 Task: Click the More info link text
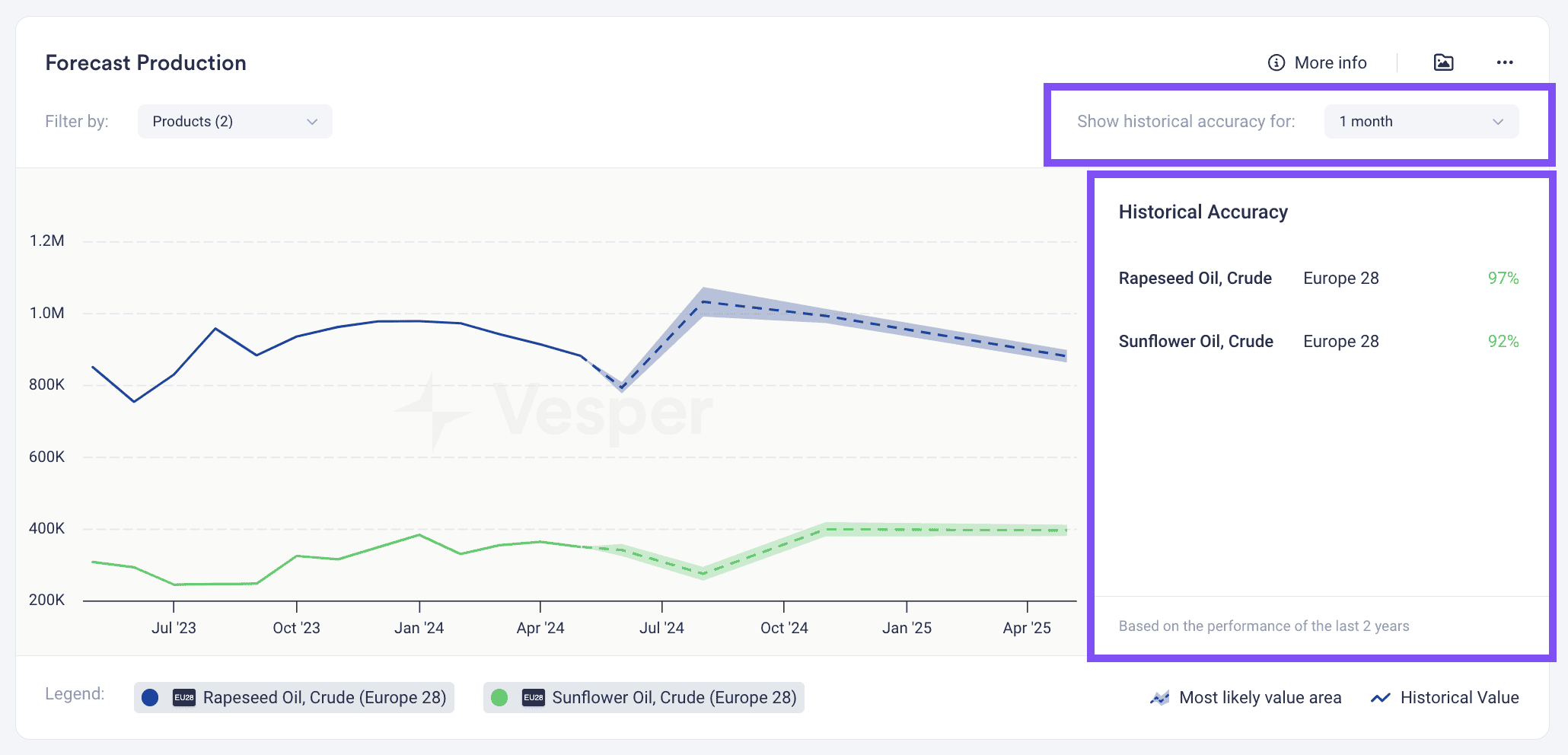coord(1331,62)
